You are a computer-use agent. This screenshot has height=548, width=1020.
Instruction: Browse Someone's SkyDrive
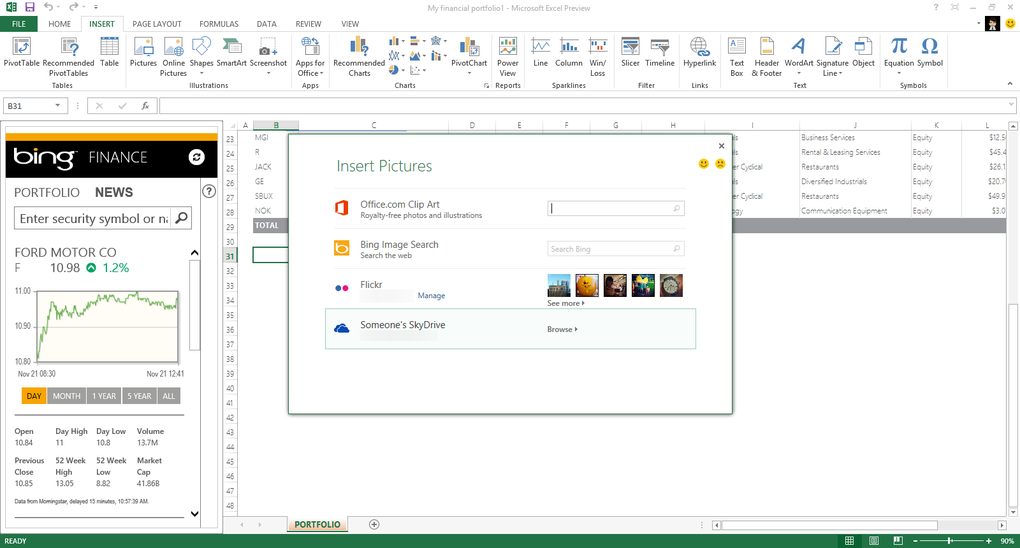coord(562,329)
